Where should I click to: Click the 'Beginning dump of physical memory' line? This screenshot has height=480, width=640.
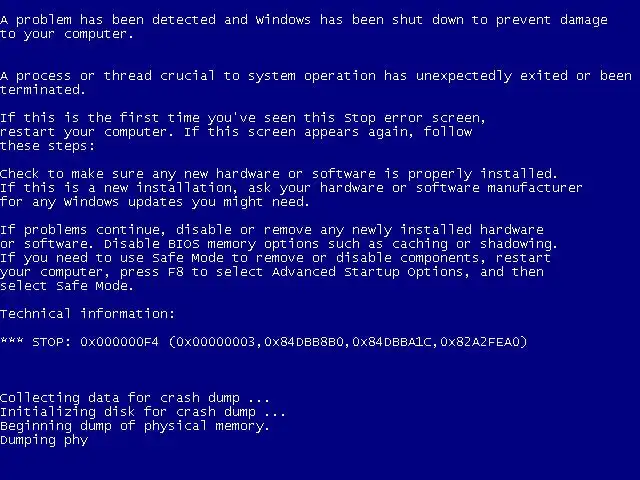coord(135,426)
